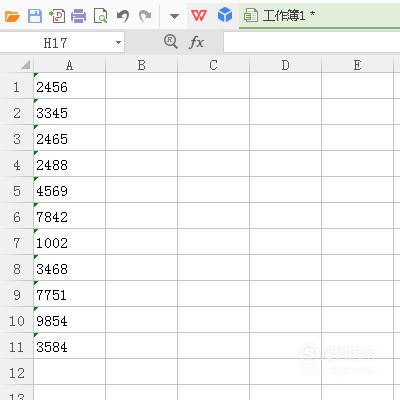Select cell containing 3584

(69, 347)
